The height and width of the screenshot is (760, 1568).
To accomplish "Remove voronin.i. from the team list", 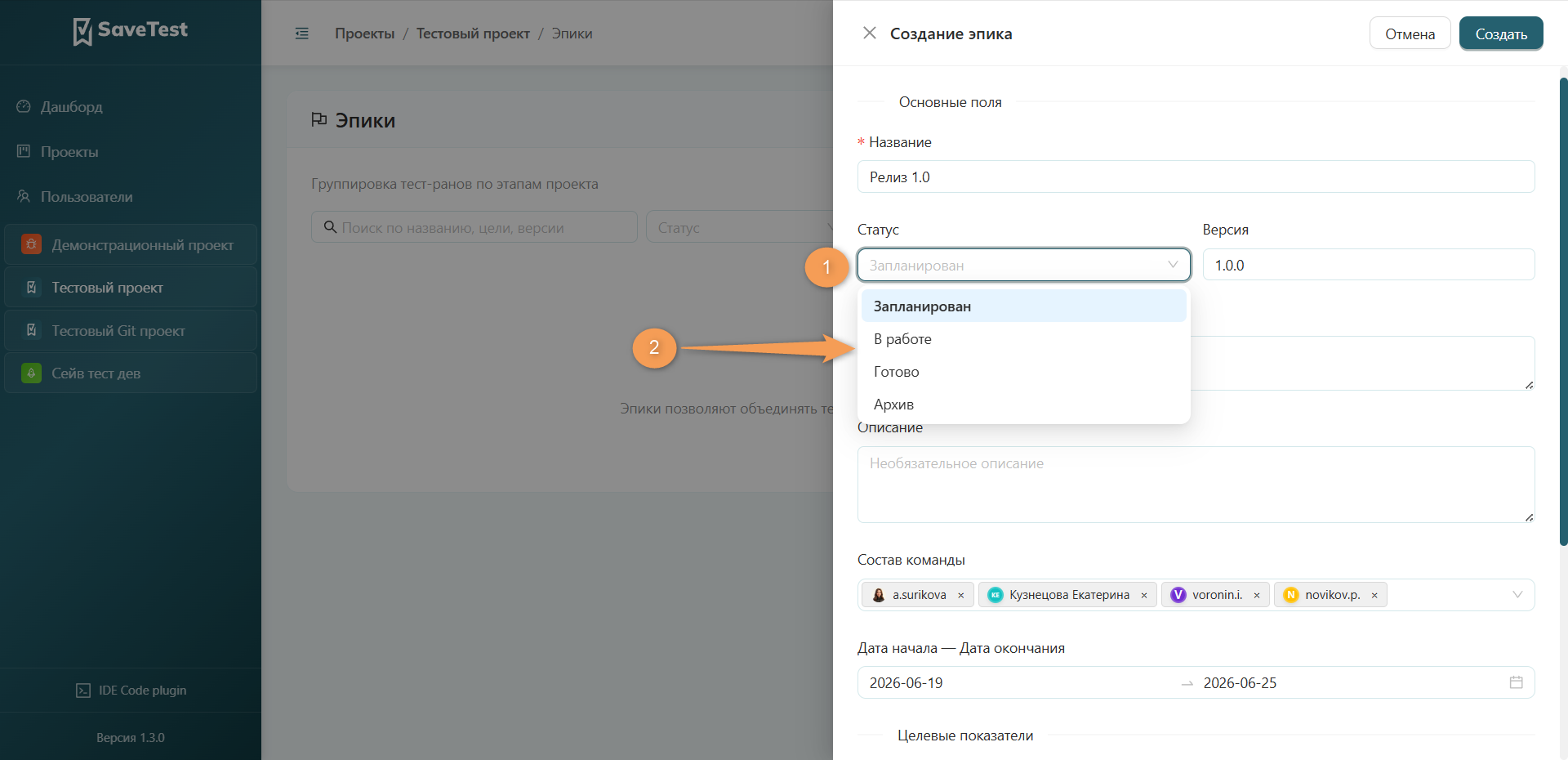I will [x=1257, y=595].
